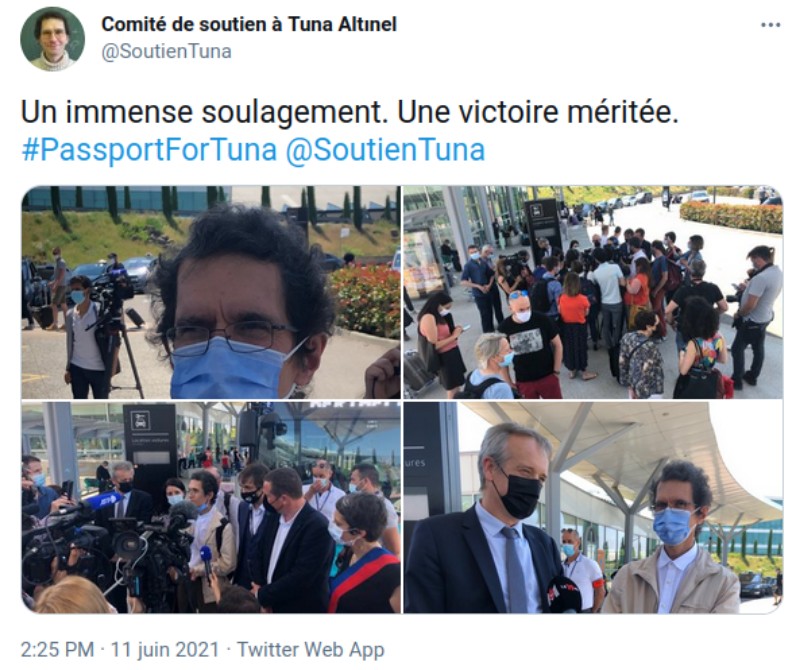Click the man in black t-shirt in crowd photo
This screenshot has width=800, height=670.
[x=531, y=344]
